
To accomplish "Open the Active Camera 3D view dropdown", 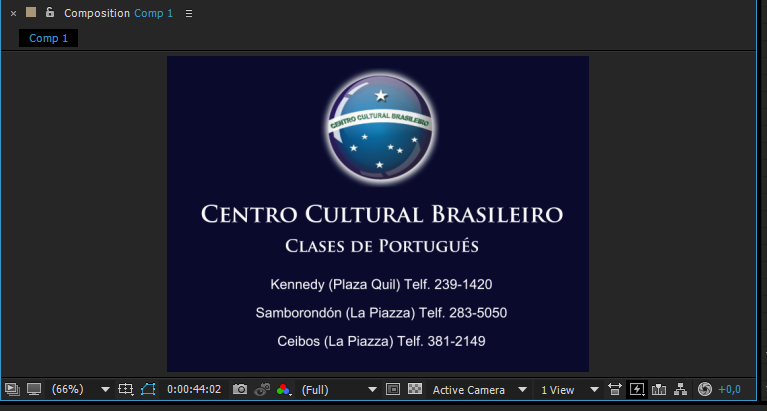I will click(479, 390).
